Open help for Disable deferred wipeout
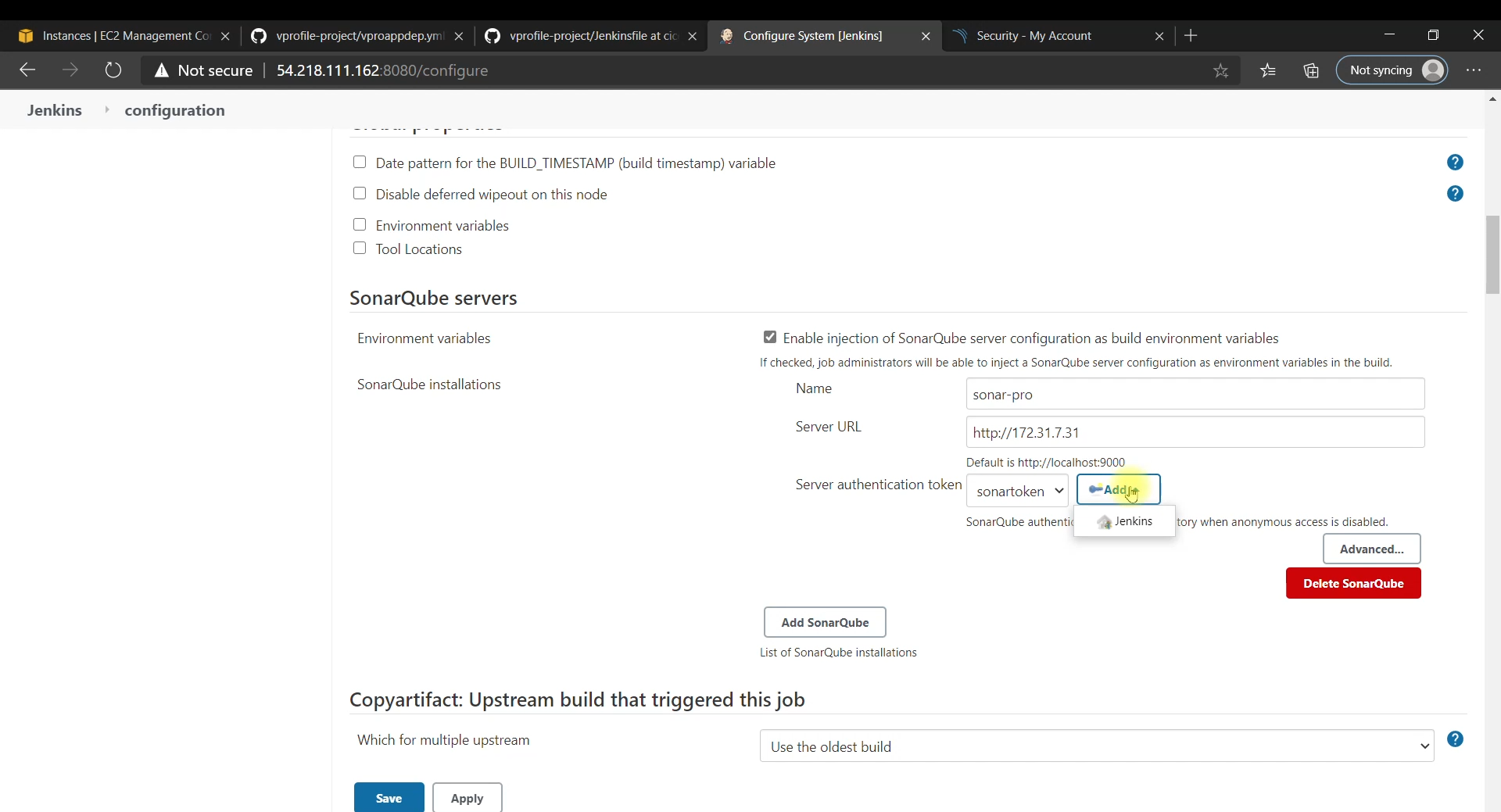Screen dimensions: 1501x812 (x=1455, y=194)
